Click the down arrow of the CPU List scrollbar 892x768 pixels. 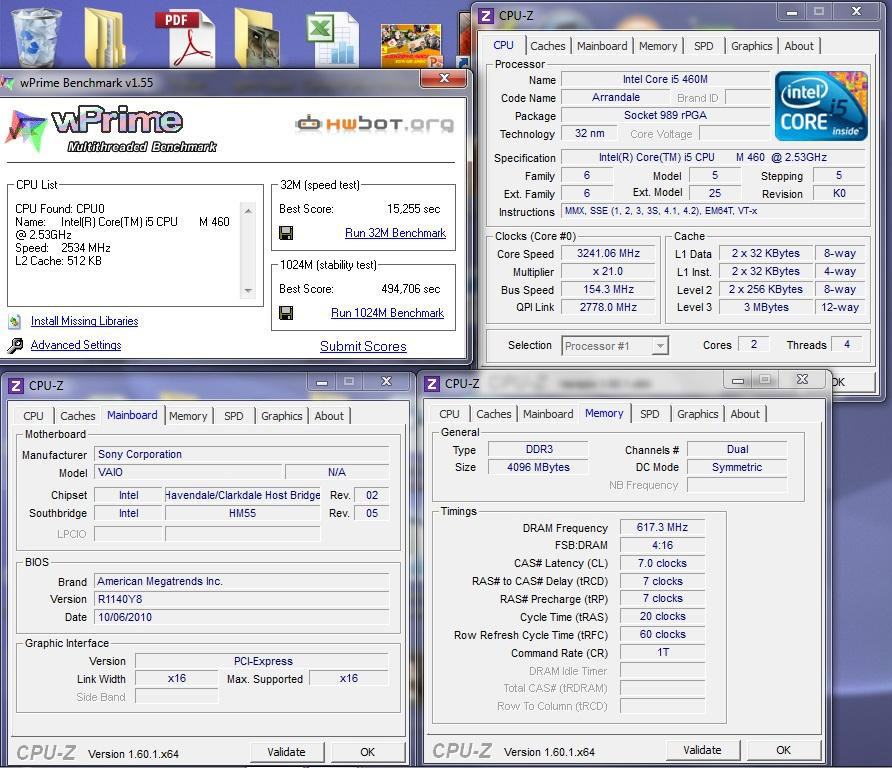coord(249,291)
